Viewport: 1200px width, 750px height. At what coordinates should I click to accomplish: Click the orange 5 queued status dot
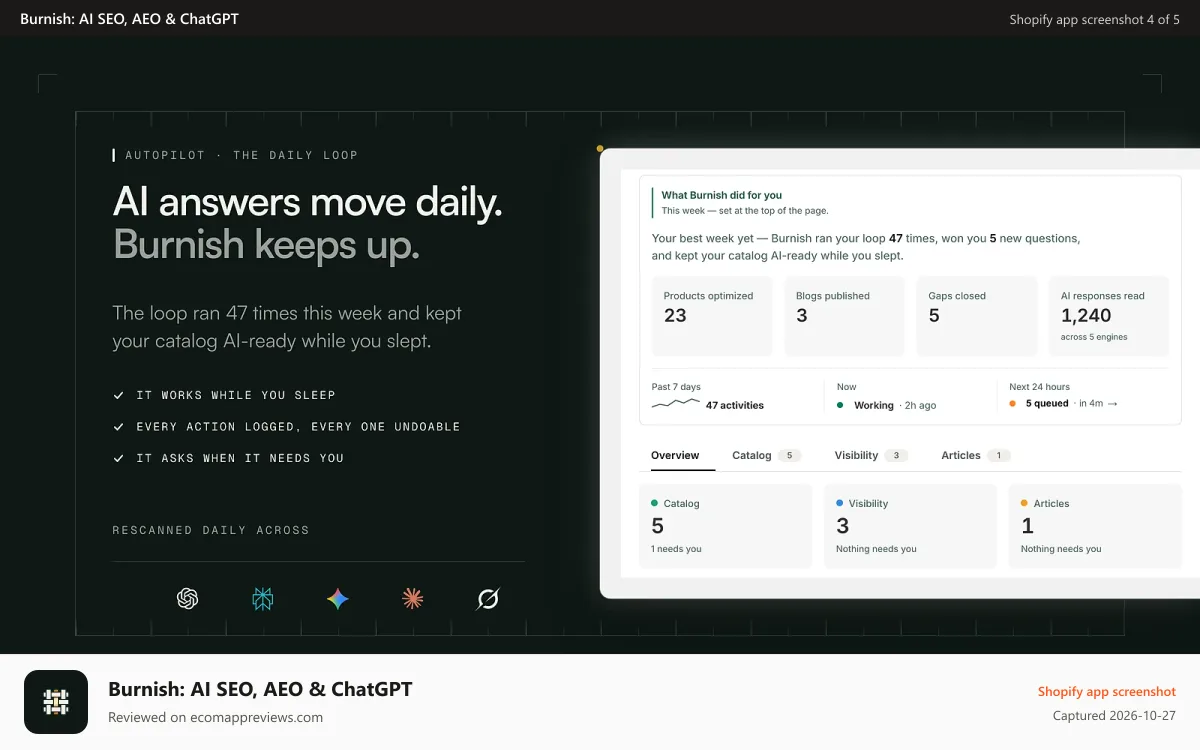click(x=1013, y=404)
